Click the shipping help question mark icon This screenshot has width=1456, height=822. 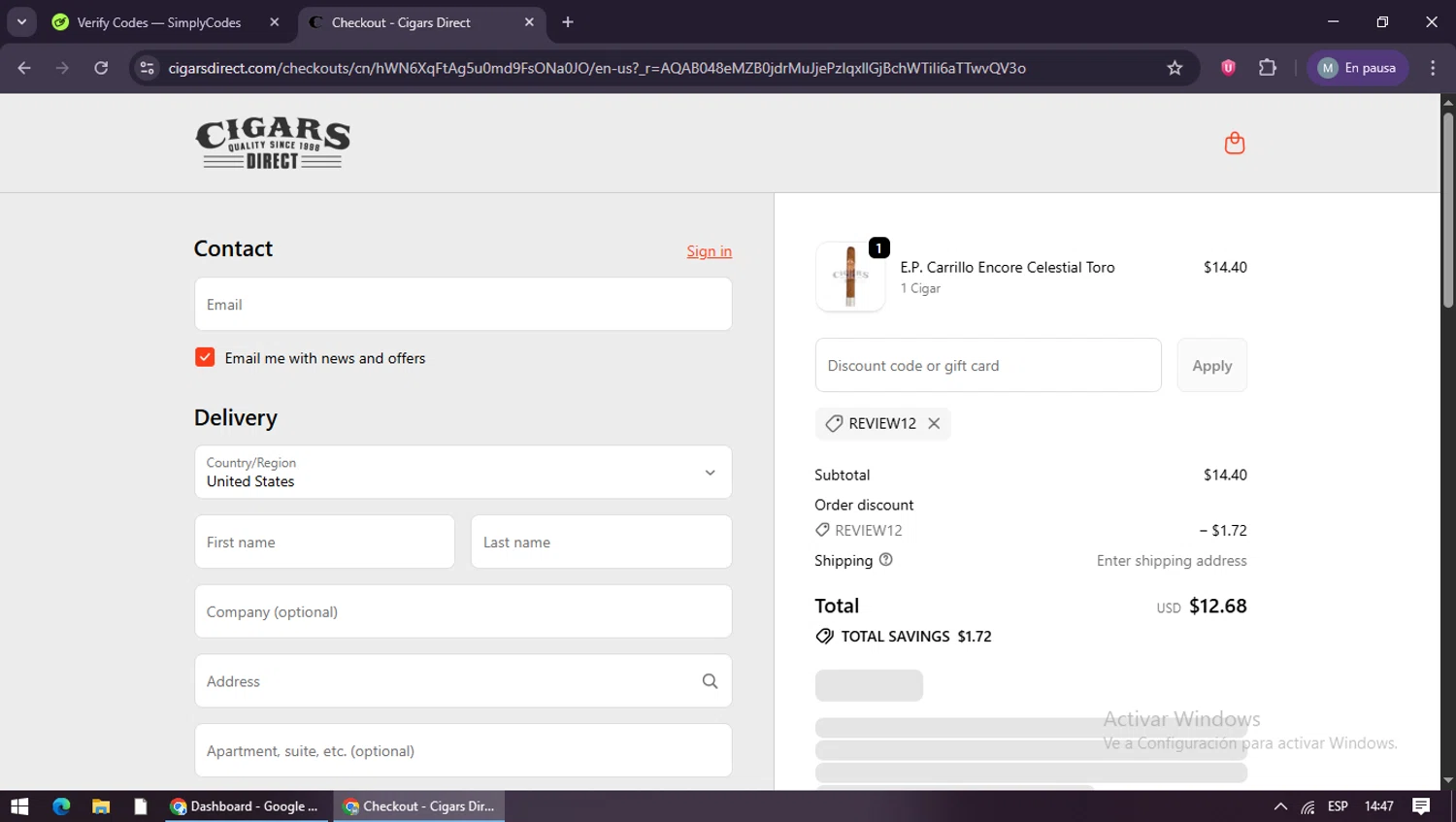885,560
